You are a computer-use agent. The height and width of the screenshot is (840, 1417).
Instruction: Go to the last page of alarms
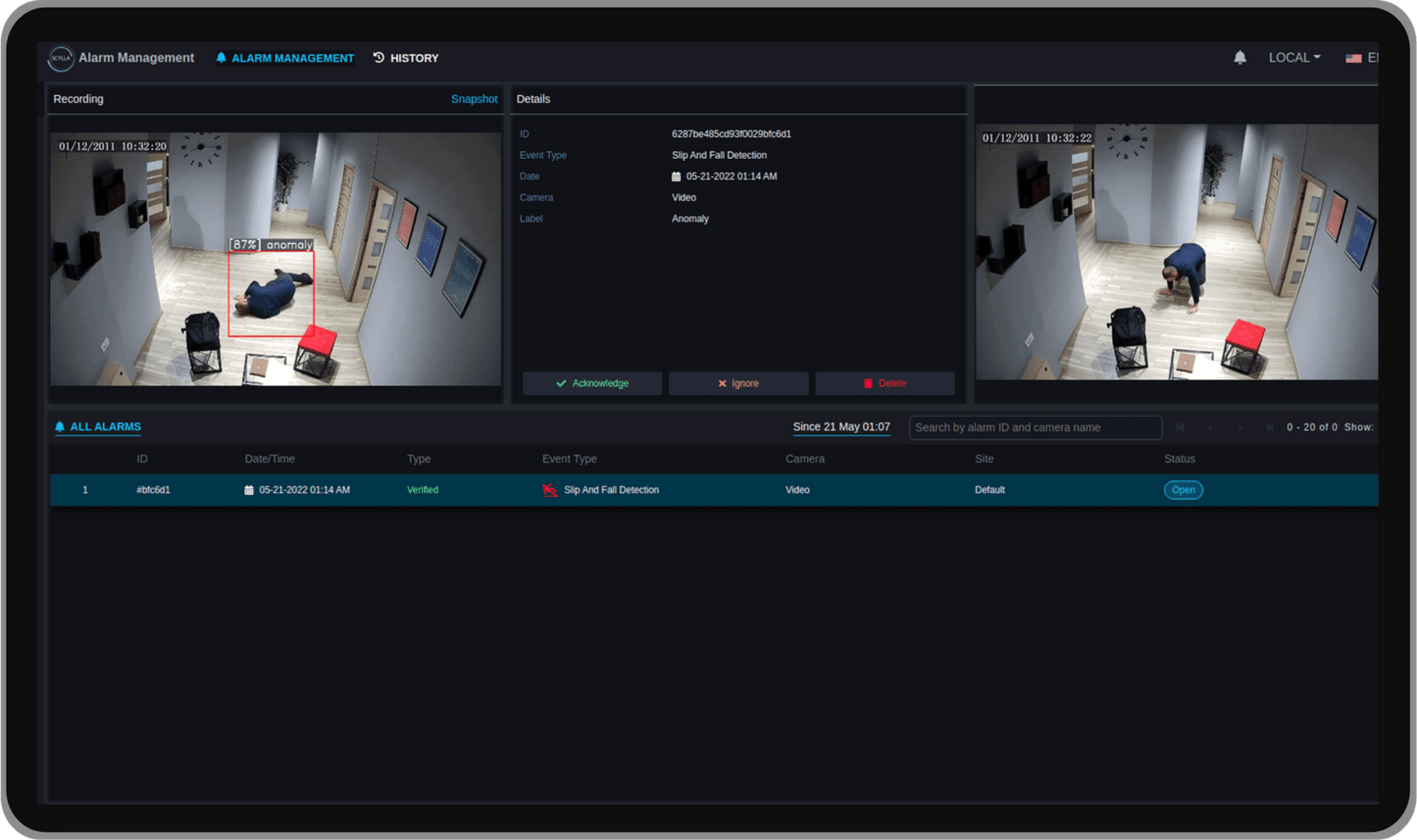coord(1270,427)
